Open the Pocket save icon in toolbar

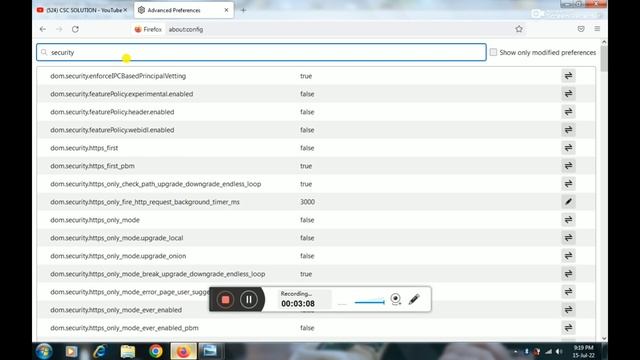(581, 29)
